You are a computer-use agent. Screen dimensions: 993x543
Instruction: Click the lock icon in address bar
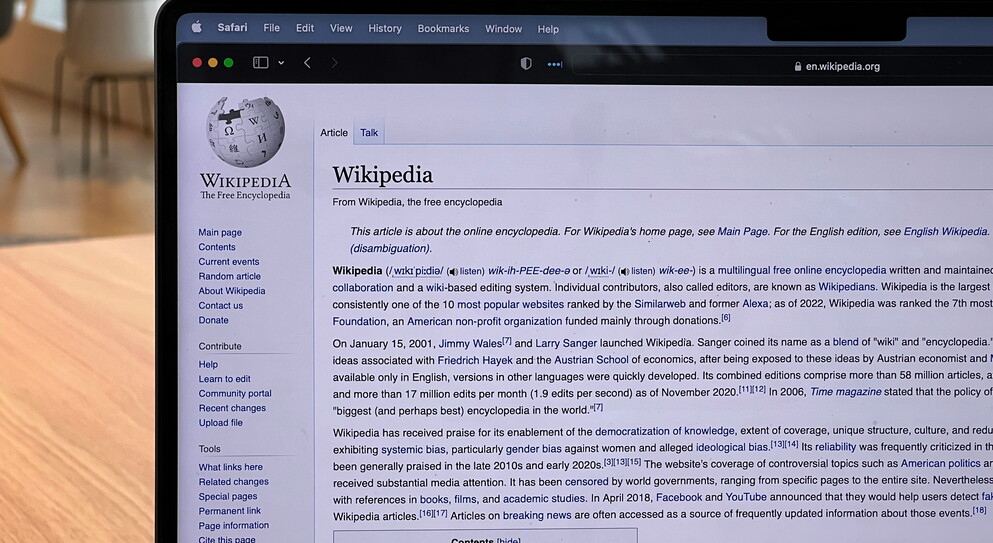point(798,66)
